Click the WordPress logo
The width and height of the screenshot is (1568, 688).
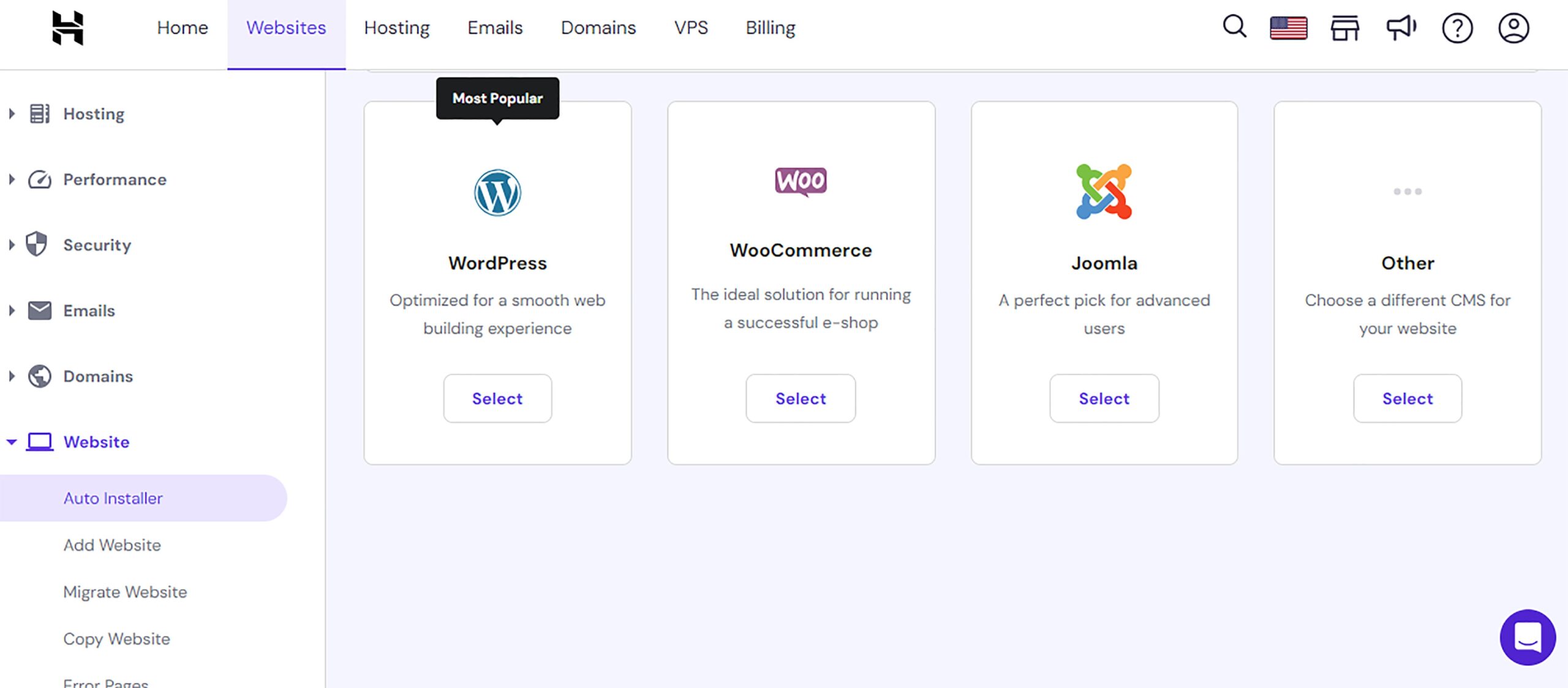pyautogui.click(x=497, y=193)
